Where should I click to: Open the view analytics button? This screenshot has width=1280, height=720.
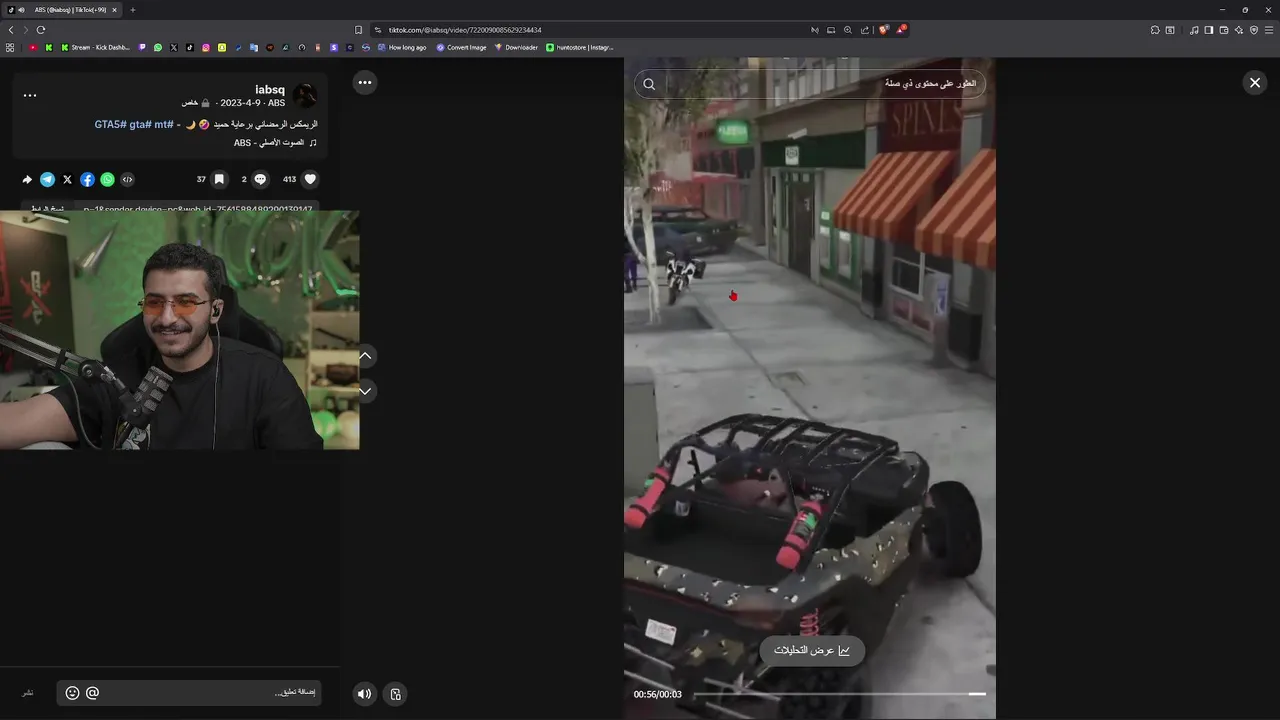click(x=812, y=650)
